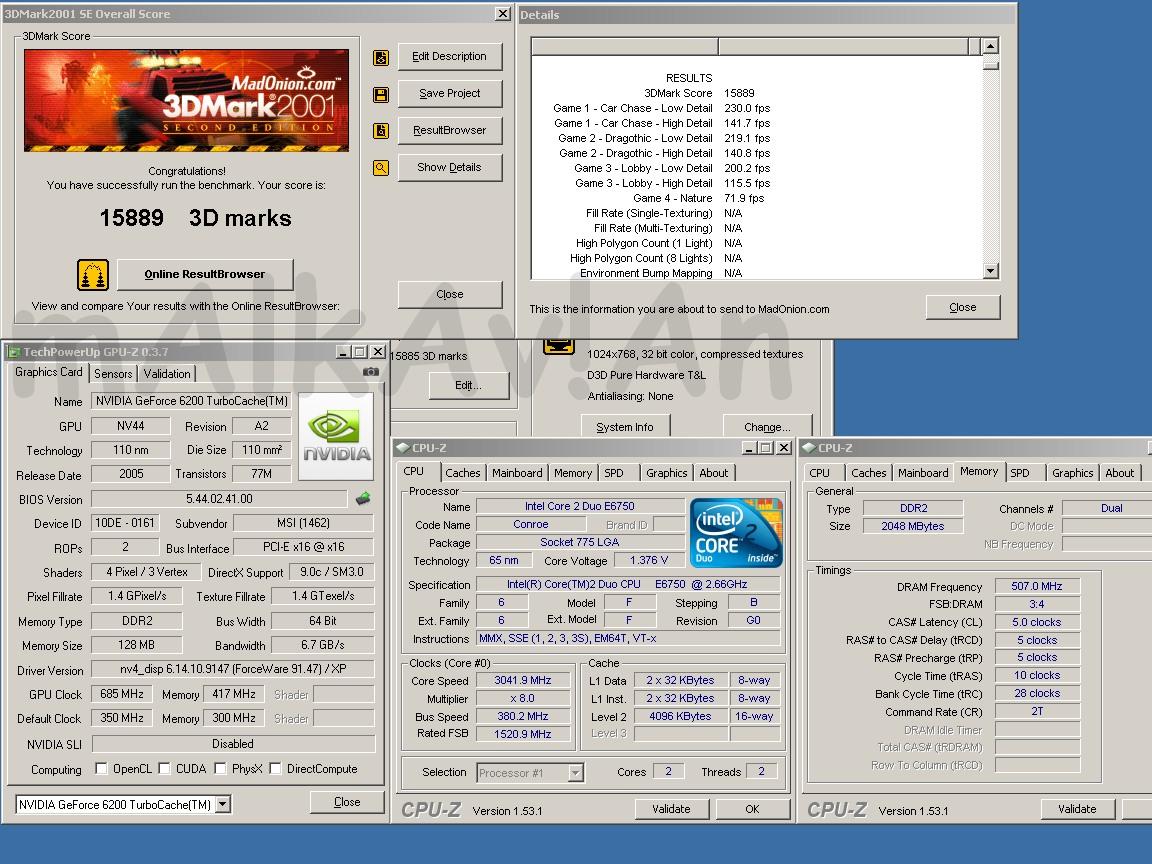Screen dimensions: 1152x864
Task: Click the Rated FSB value 1520.9 MHz
Action: pos(522,734)
